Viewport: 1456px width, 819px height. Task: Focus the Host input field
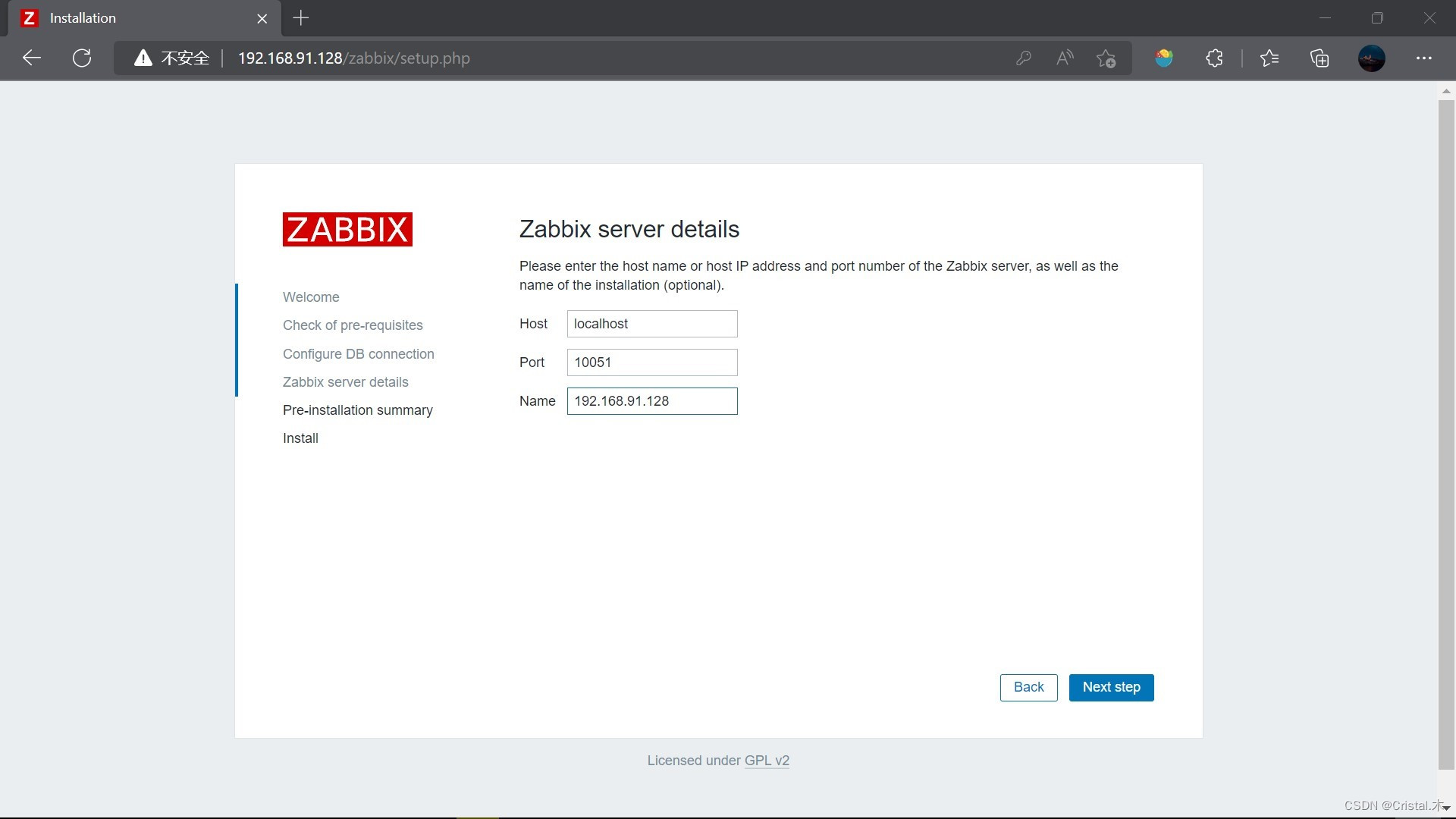coord(651,324)
